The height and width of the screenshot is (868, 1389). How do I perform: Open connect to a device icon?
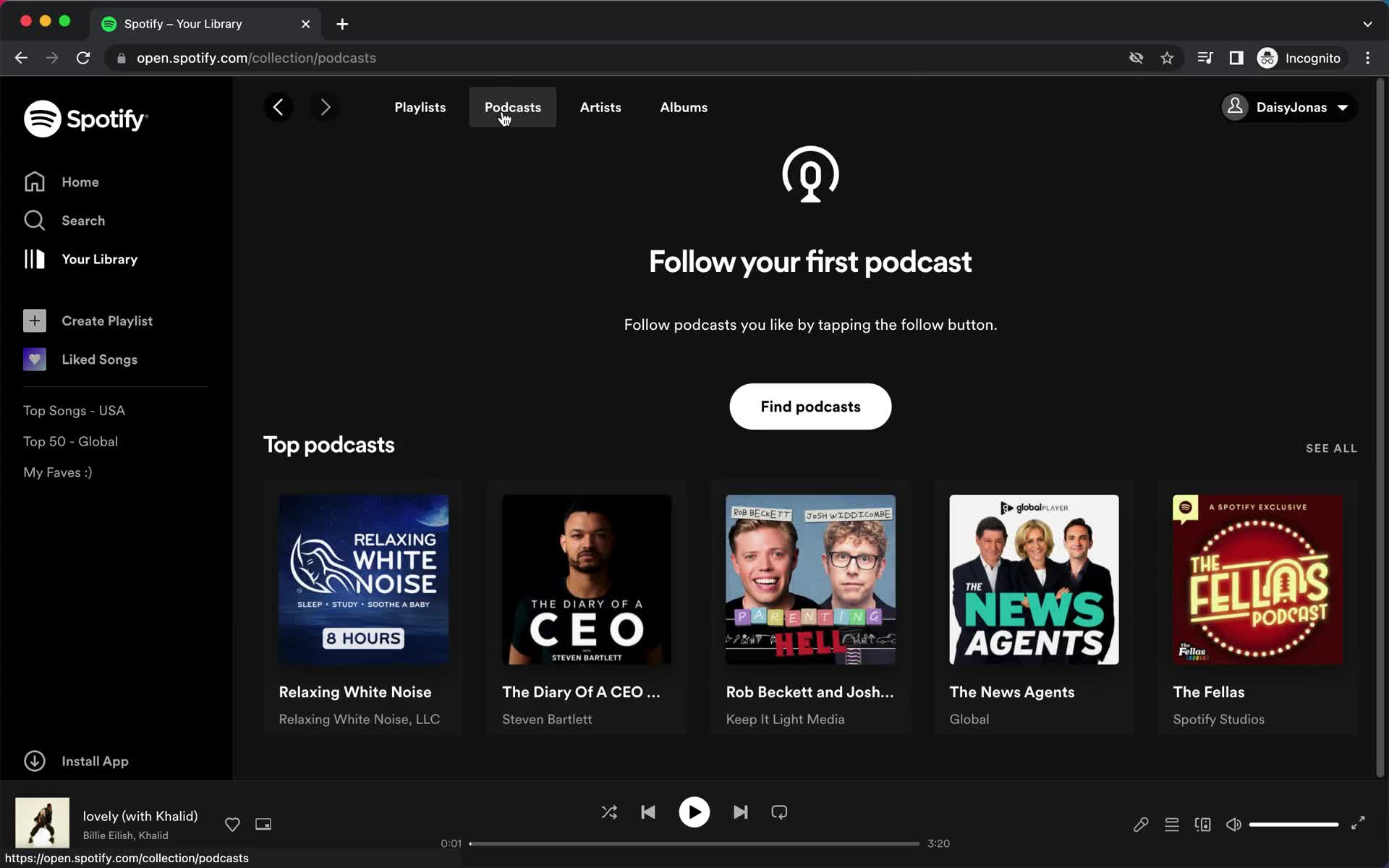[x=1203, y=824]
